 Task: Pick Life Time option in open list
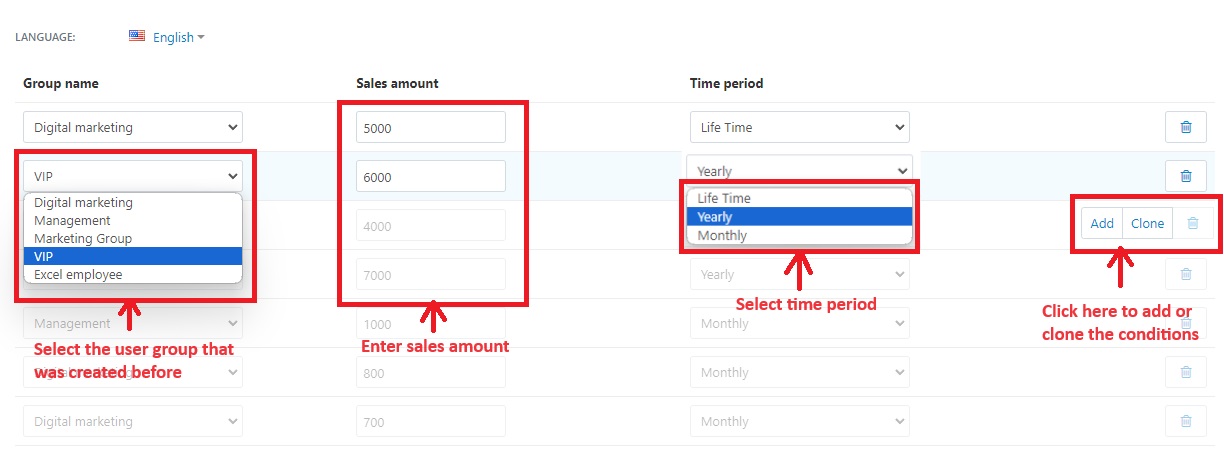pos(724,198)
